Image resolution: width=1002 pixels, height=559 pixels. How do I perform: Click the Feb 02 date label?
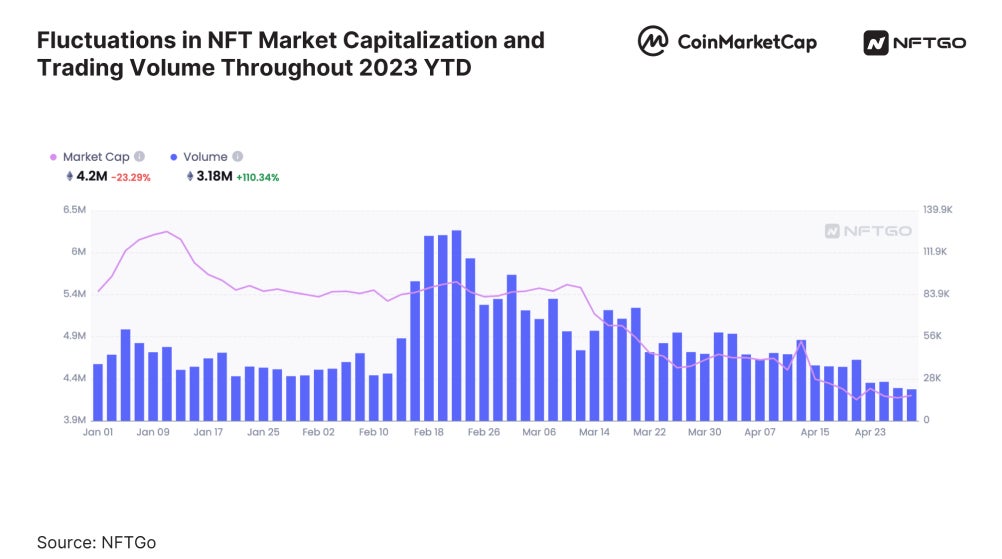[318, 432]
